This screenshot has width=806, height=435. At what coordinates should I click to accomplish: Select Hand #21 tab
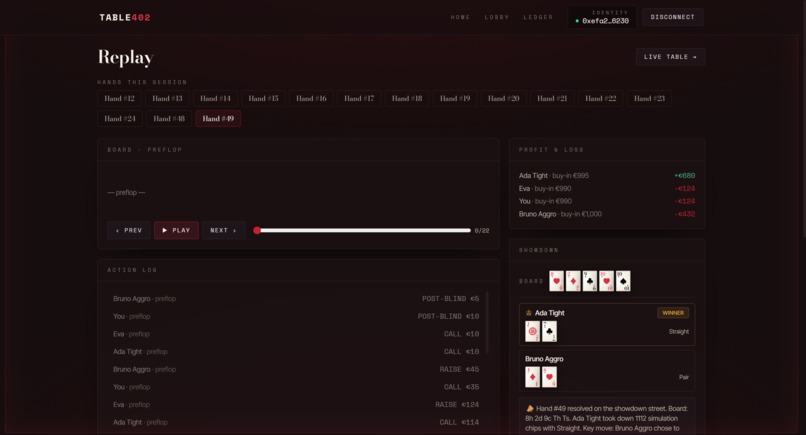[552, 98]
